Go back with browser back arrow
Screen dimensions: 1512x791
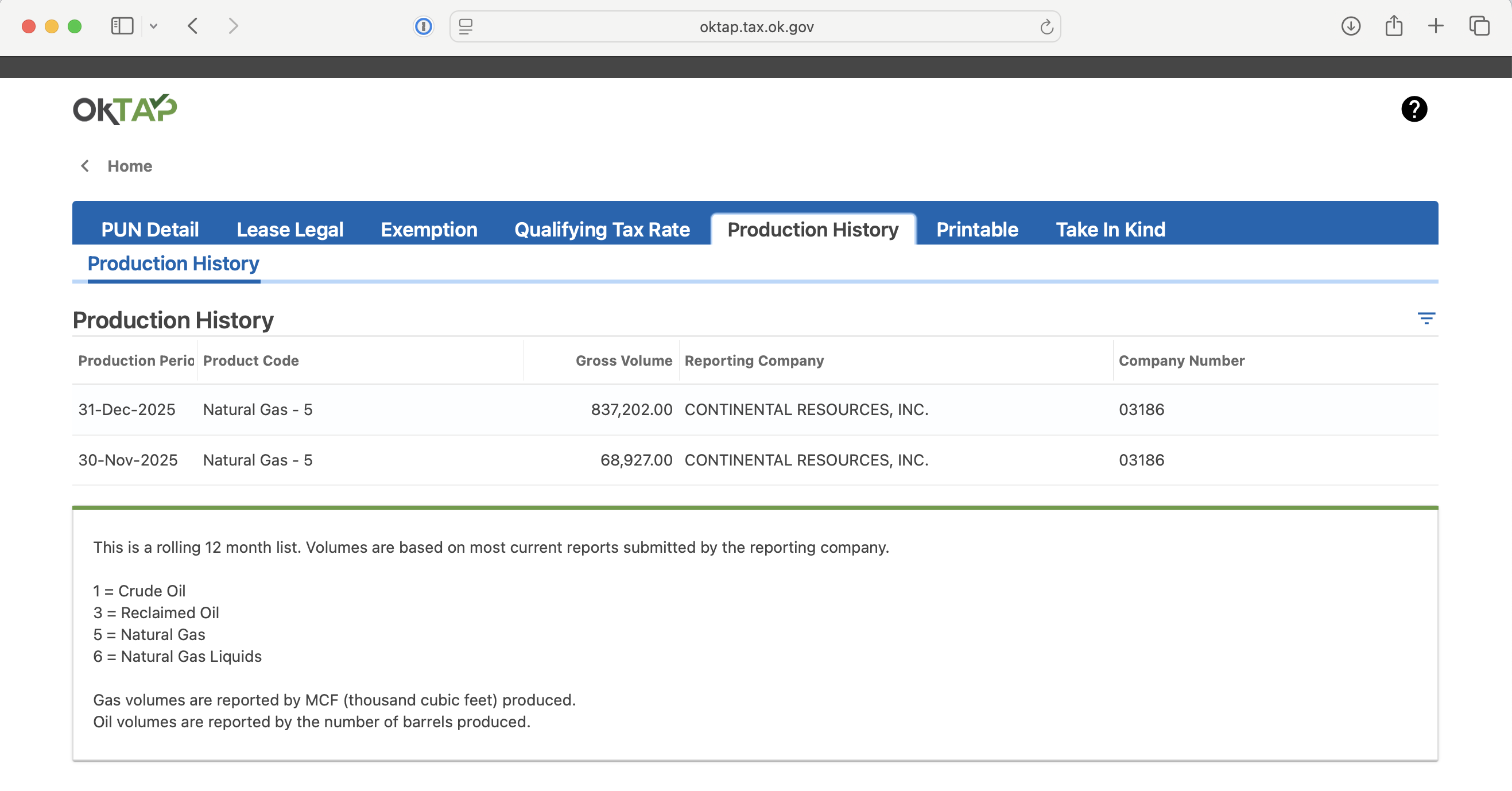click(x=192, y=26)
